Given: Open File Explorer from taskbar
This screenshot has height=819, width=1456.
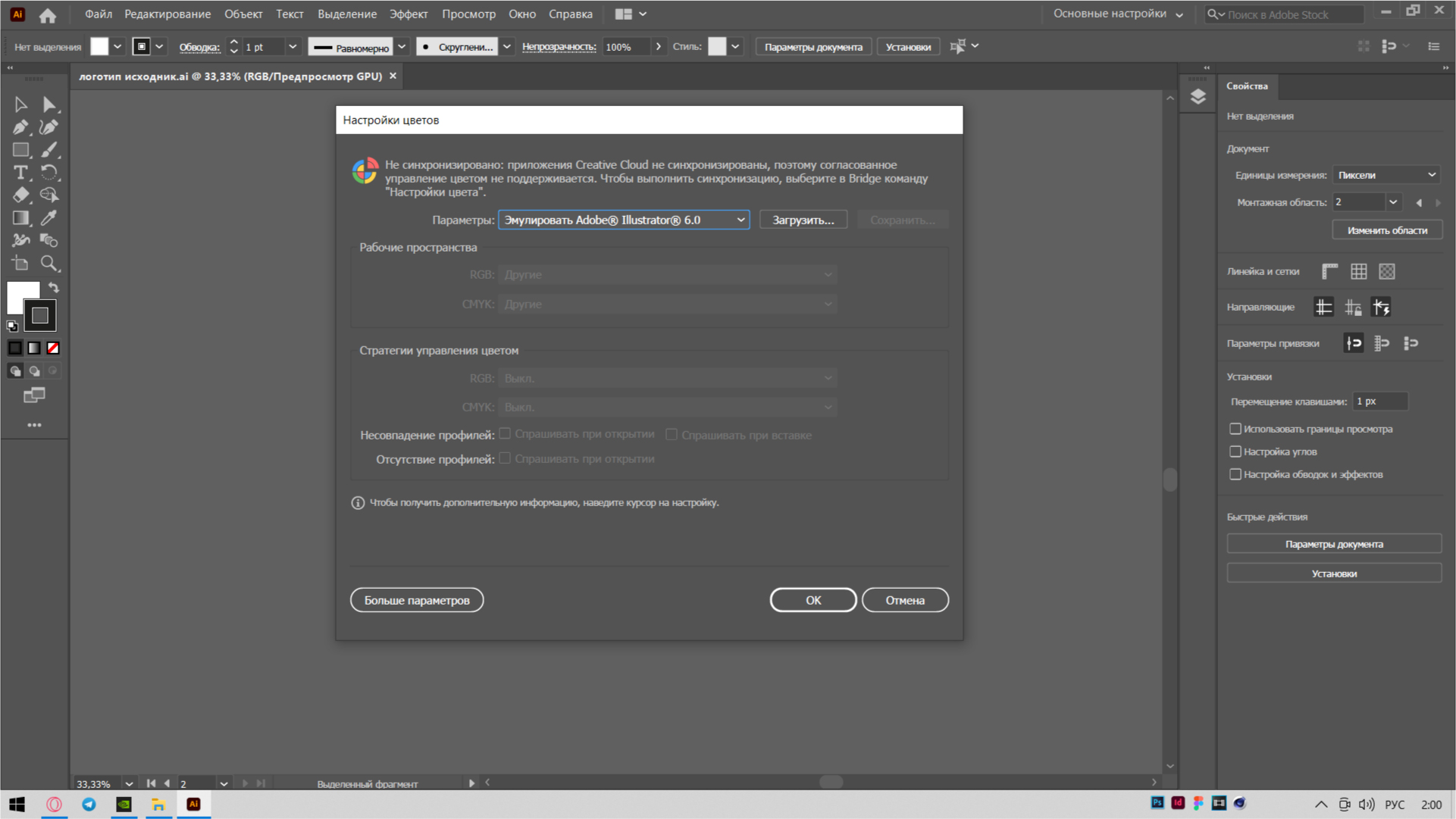Looking at the screenshot, I should point(158,804).
